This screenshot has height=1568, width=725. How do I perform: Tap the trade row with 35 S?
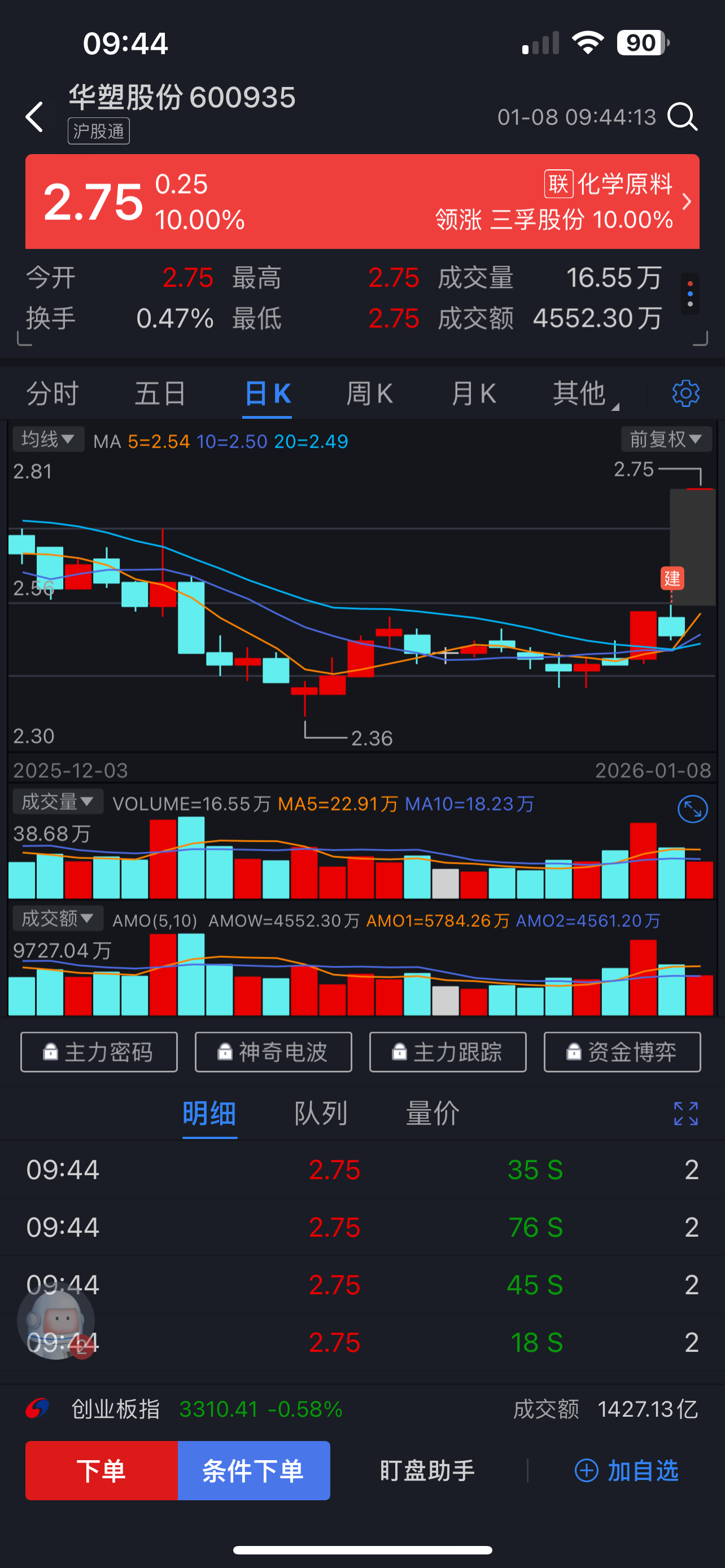pyautogui.click(x=362, y=1170)
